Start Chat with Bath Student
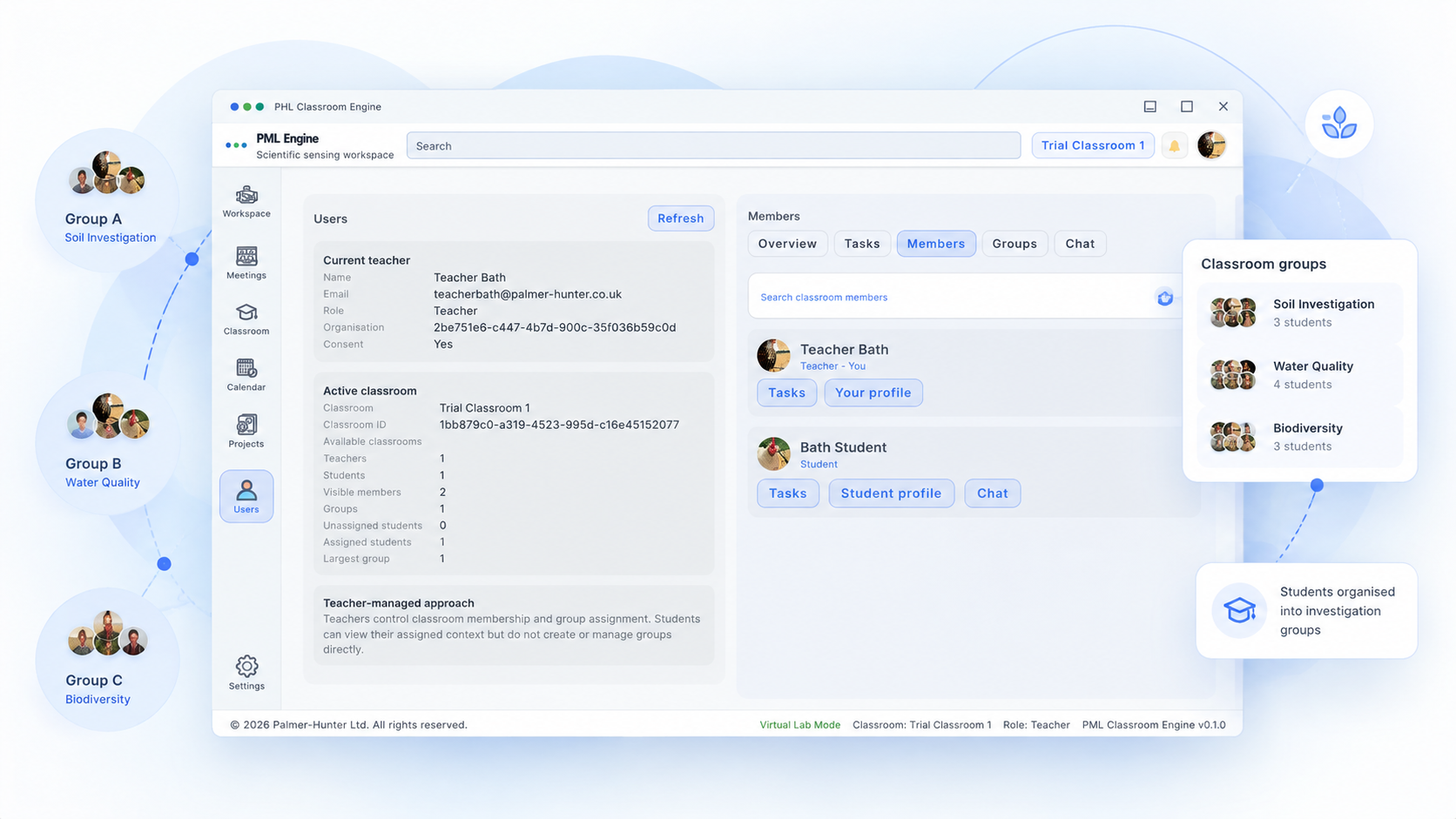This screenshot has height=819, width=1456. (x=993, y=493)
